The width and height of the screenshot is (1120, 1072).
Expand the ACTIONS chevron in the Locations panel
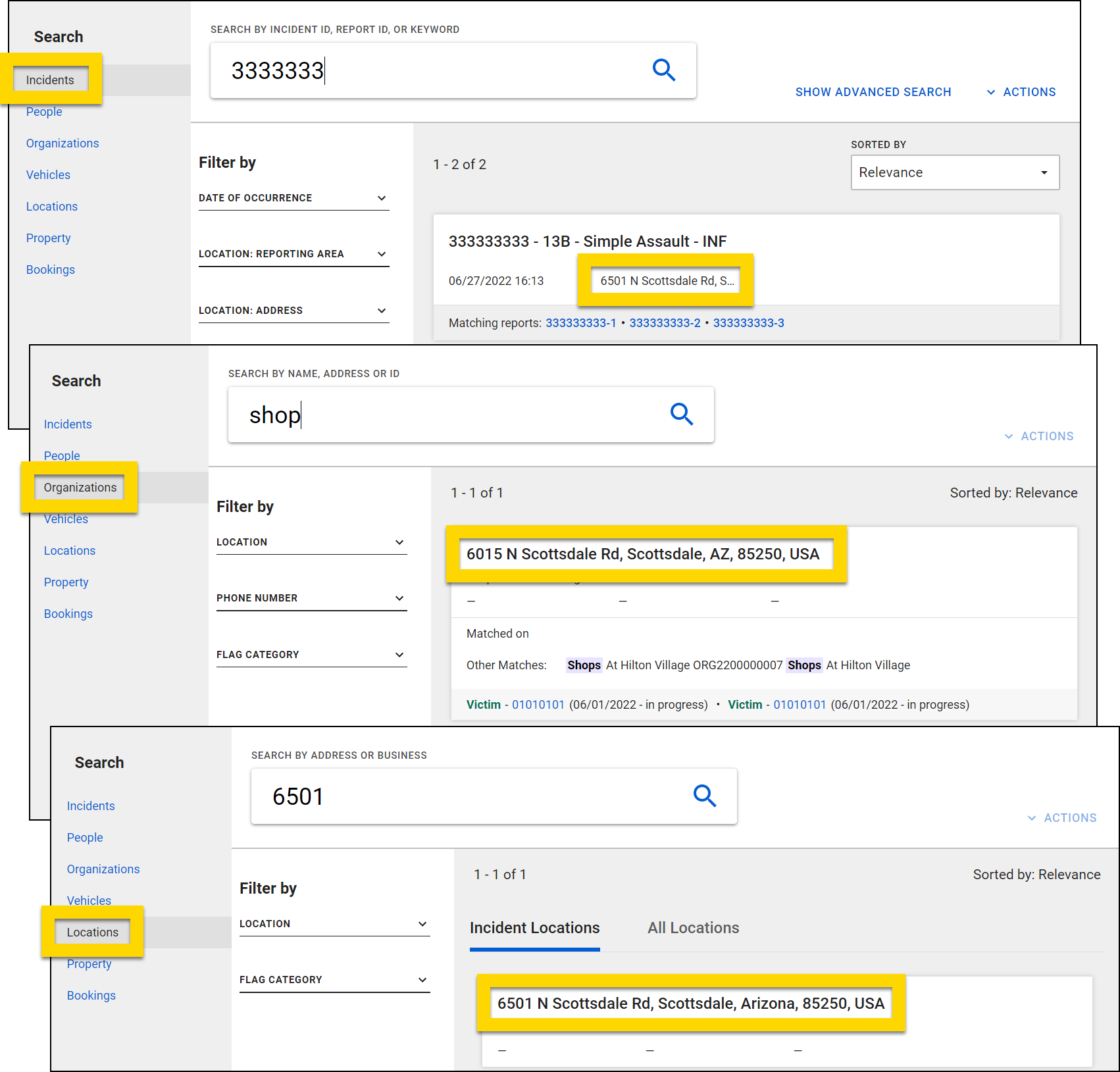tap(1032, 817)
